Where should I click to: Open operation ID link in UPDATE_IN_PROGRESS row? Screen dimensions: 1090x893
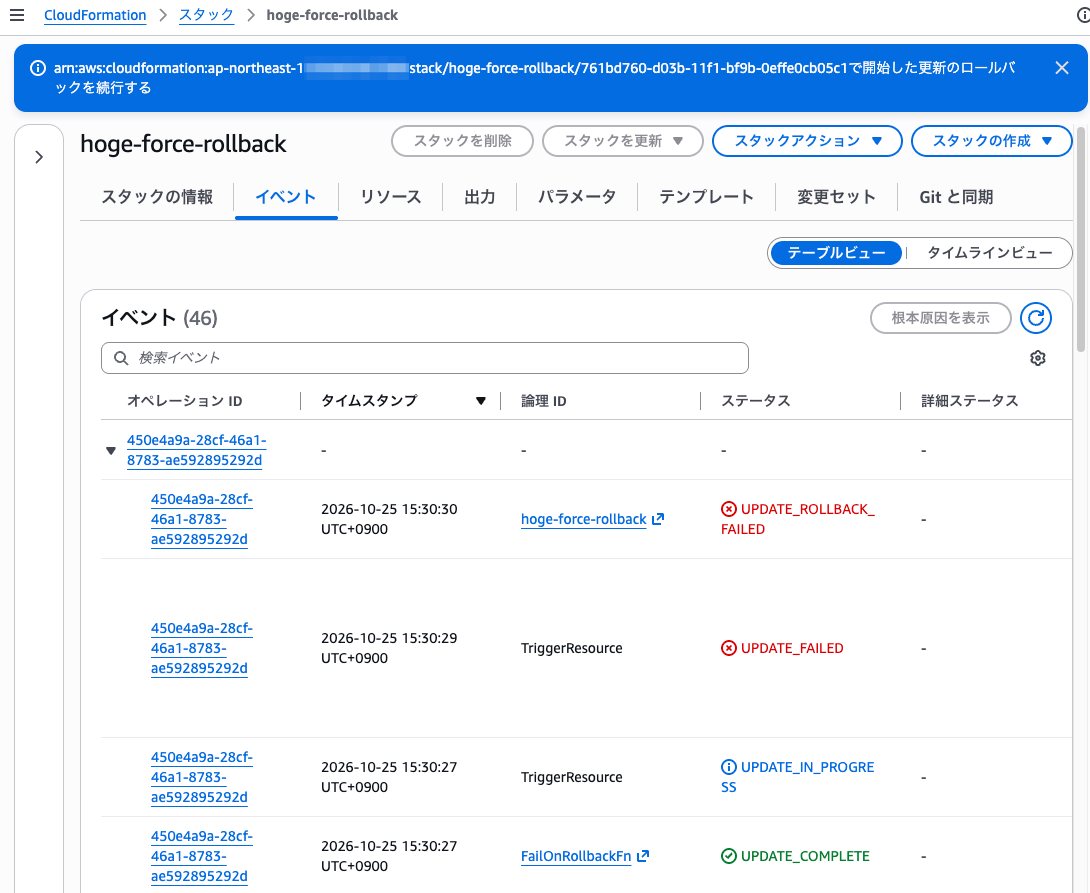(x=202, y=777)
